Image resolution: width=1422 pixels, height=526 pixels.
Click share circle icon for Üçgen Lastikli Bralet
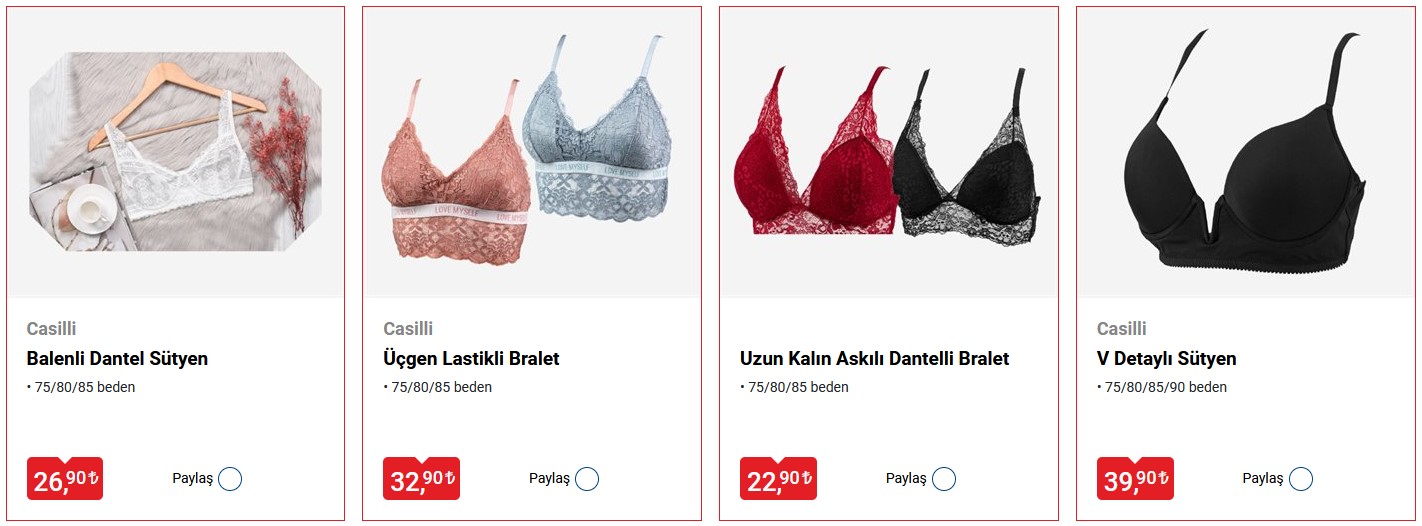pos(587,479)
